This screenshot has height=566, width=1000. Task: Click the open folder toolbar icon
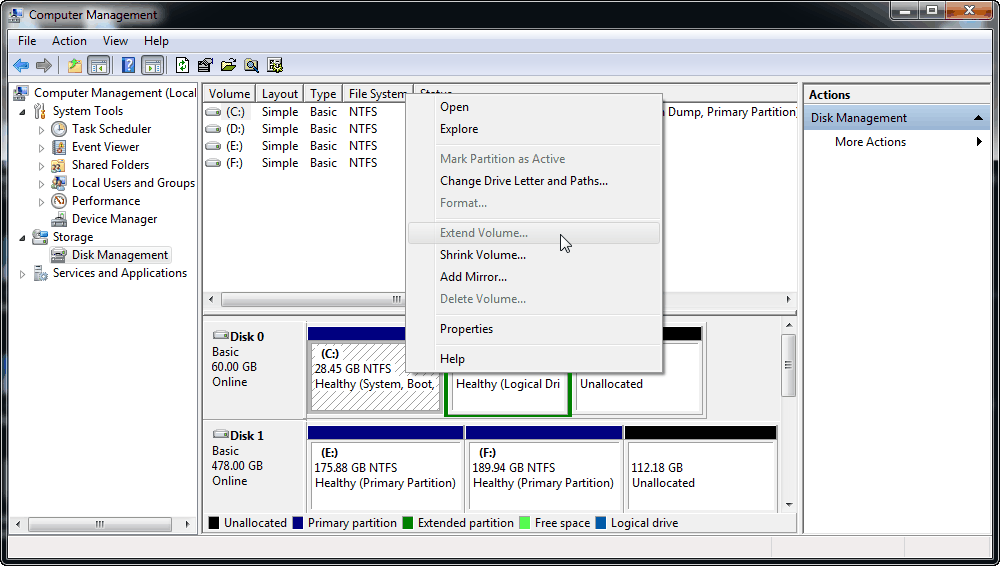click(x=228, y=65)
